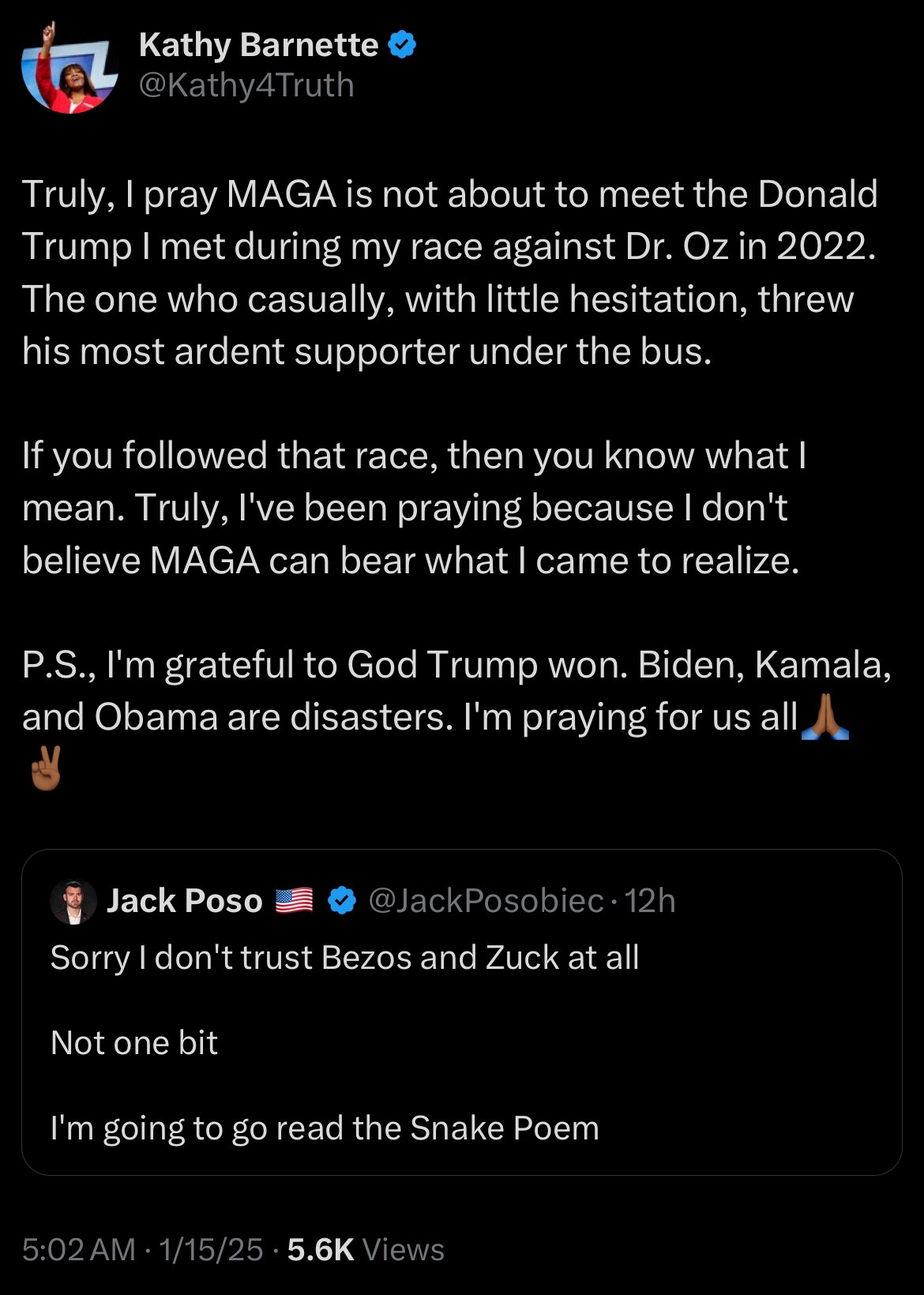Viewport: 924px width, 1295px height.
Task: View the 5.6K Views count
Action: (366, 1250)
